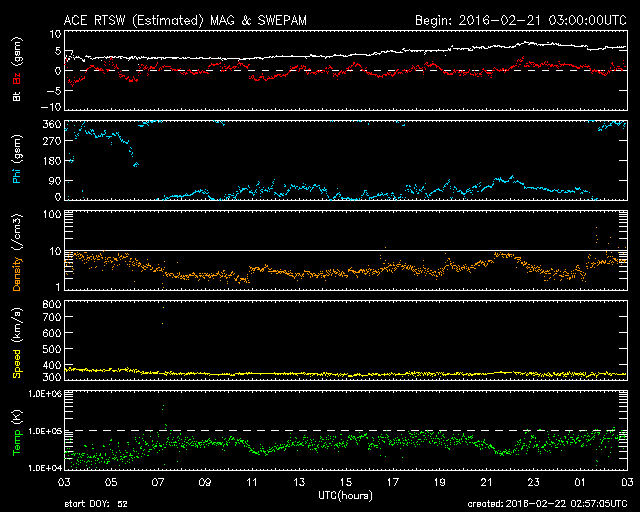This screenshot has width=640, height=512.
Task: Select the 19 hour tick label
Action: point(440,482)
